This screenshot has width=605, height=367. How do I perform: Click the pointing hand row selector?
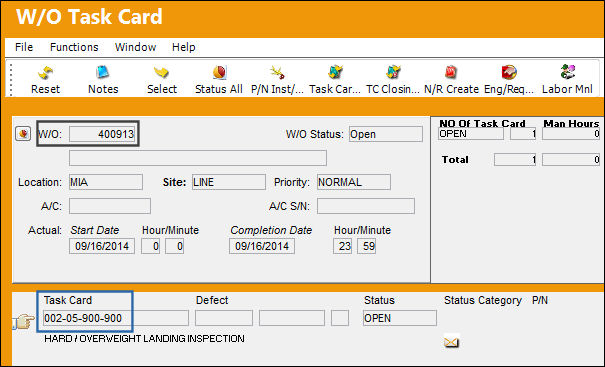24,320
